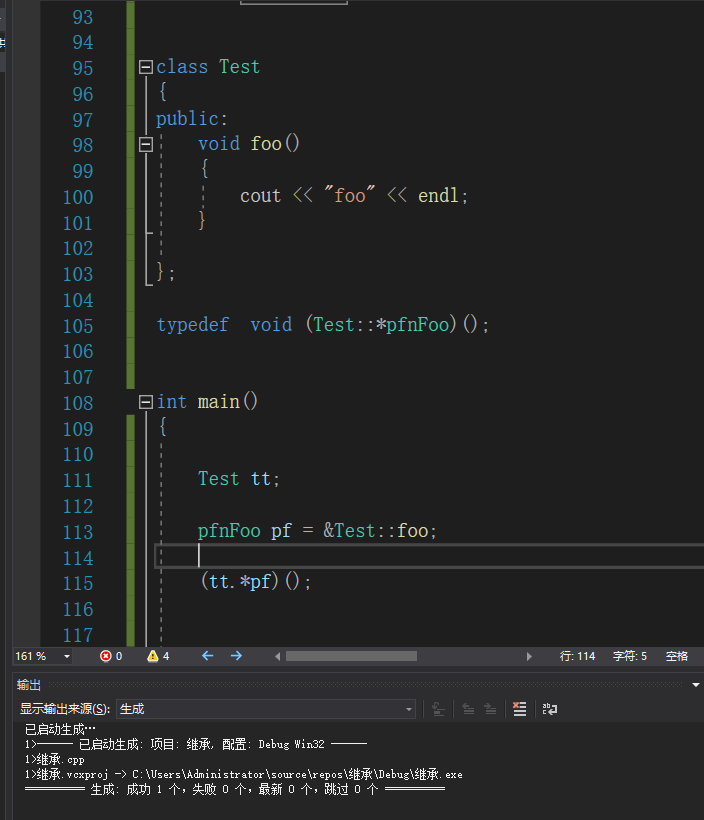
Task: Go to next message in output
Action: [x=490, y=709]
